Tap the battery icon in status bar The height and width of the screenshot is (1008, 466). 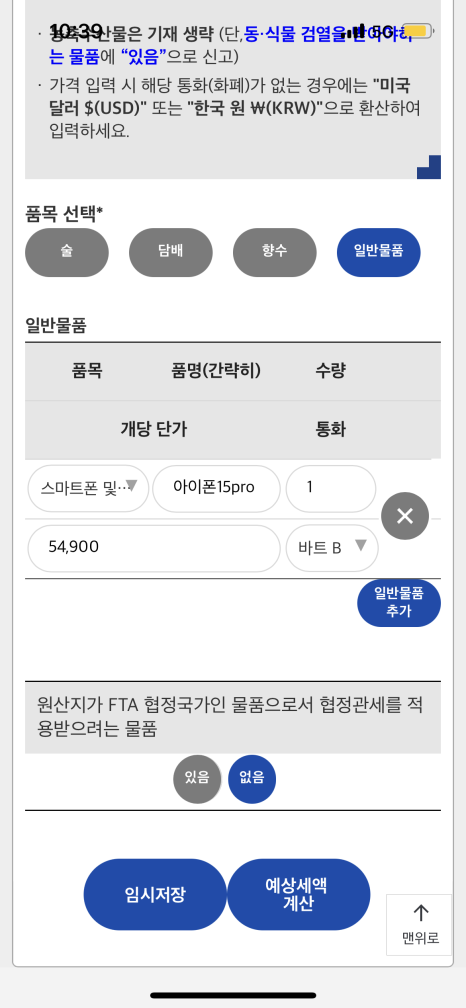coord(417,30)
